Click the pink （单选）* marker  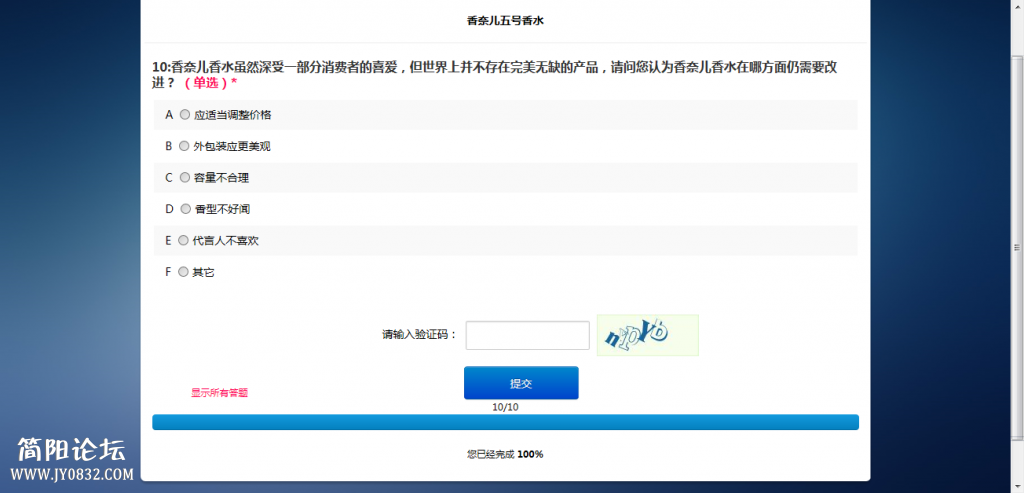coord(209,83)
